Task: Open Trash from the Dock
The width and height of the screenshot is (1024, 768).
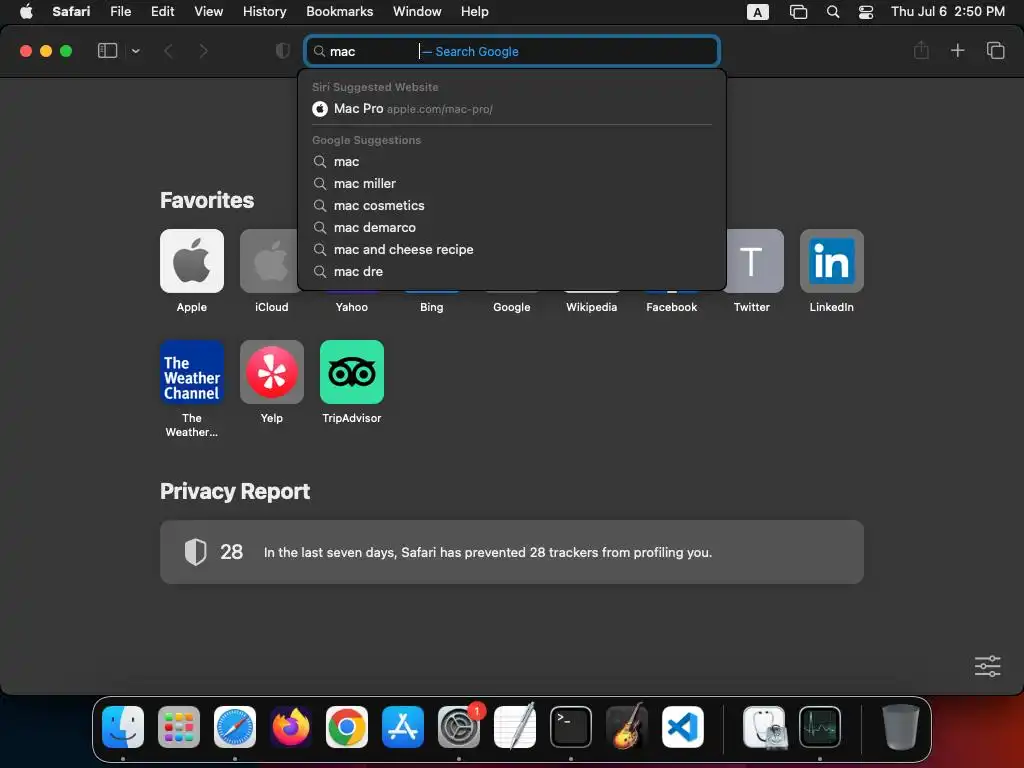Action: (x=901, y=726)
